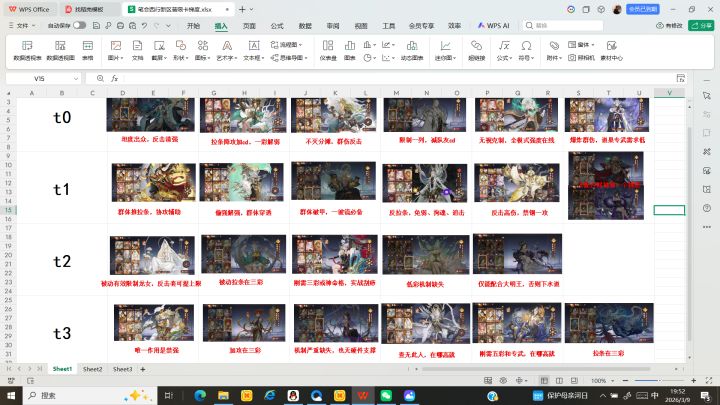The image size is (720, 405).
Task: Insert a hyperlink (超链接)
Action: point(476,51)
